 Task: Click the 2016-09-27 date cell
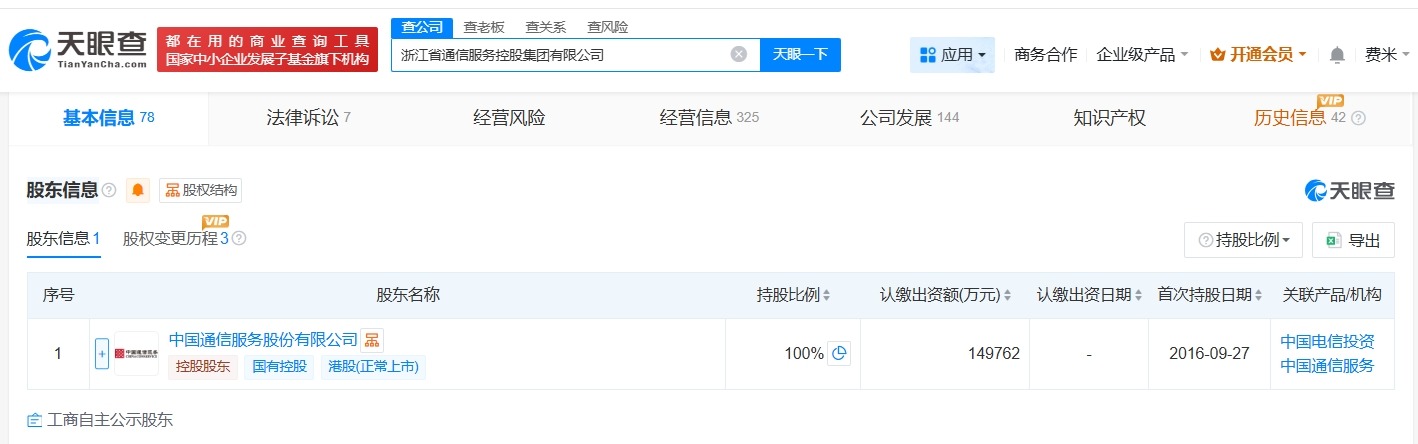1208,353
